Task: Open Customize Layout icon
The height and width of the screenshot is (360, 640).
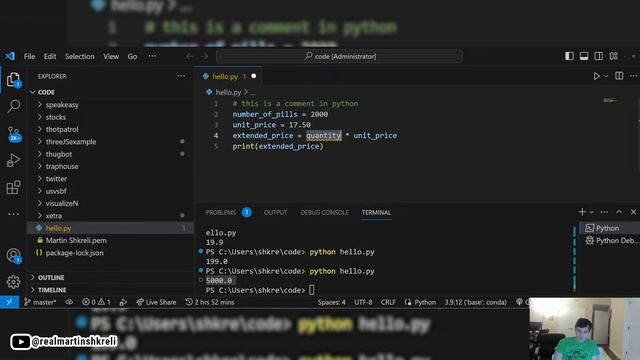Action: [613, 56]
